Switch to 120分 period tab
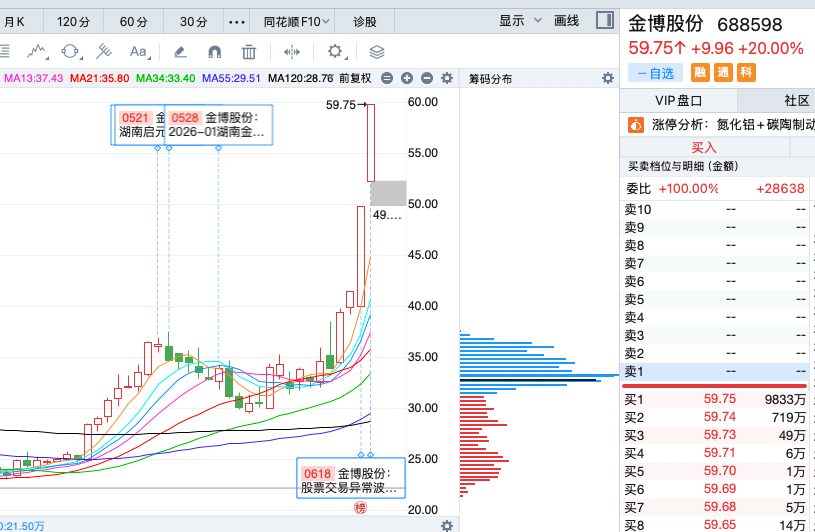The image size is (815, 532). click(73, 22)
